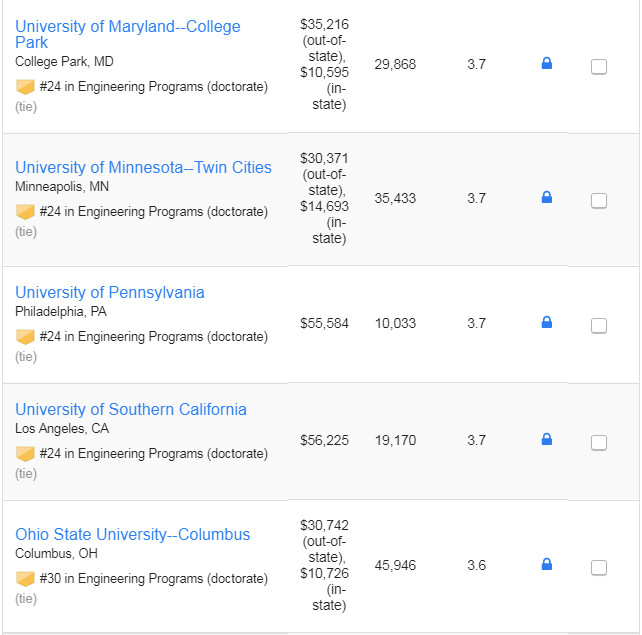The width and height of the screenshot is (642, 635).
Task: Click the ranking badge icon for Southern California
Action: (25, 454)
